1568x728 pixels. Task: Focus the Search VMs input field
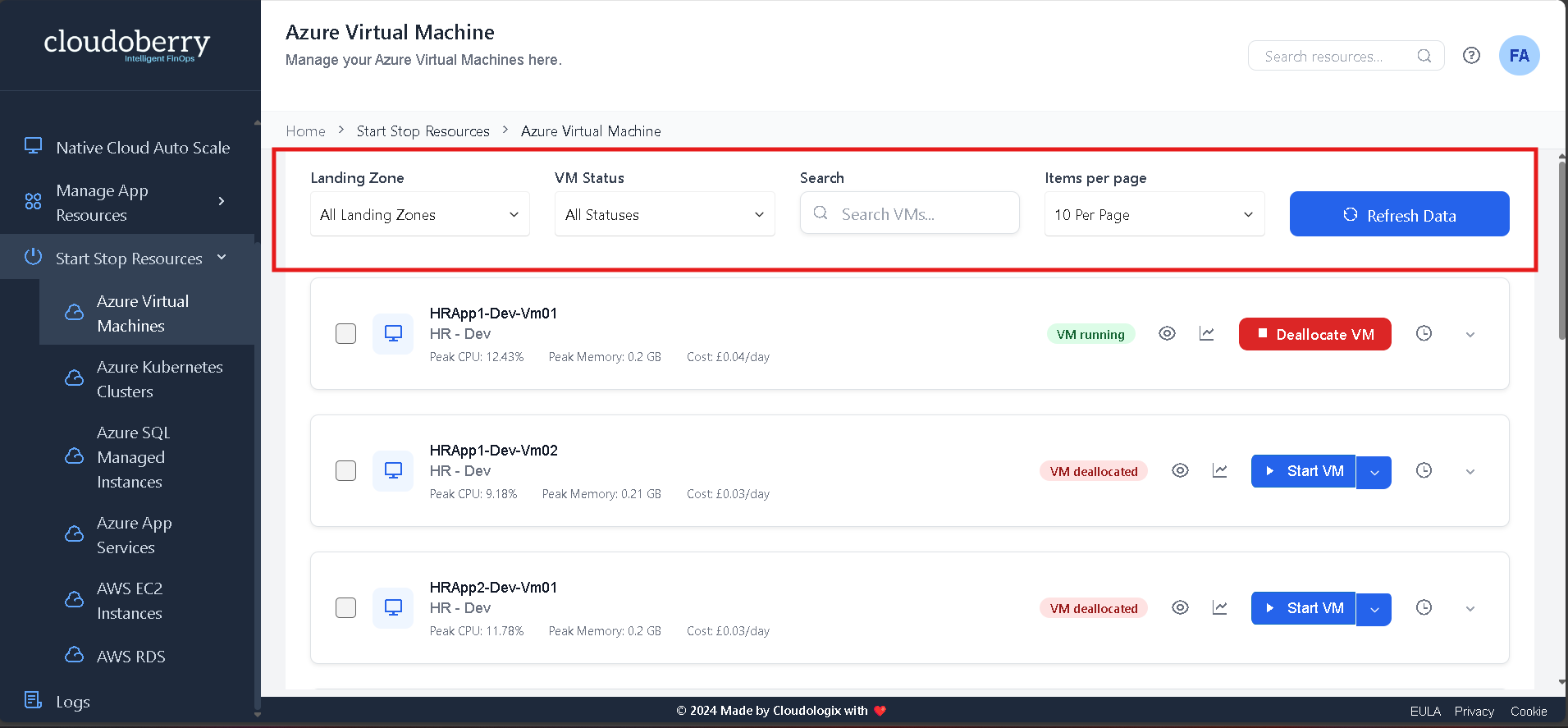pos(910,213)
